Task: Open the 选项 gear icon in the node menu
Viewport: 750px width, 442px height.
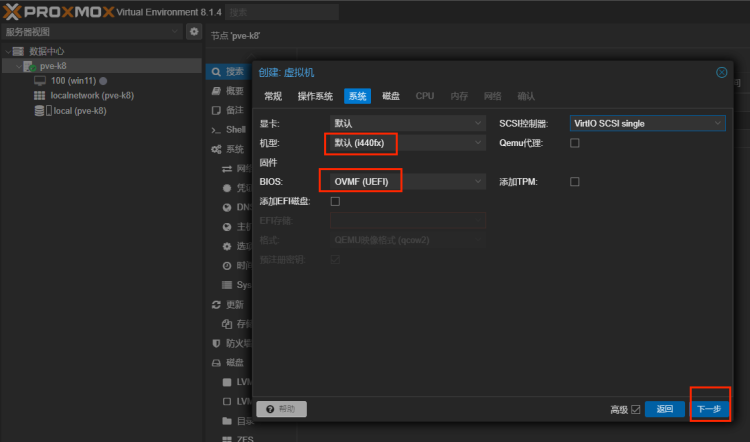Action: 227,246
